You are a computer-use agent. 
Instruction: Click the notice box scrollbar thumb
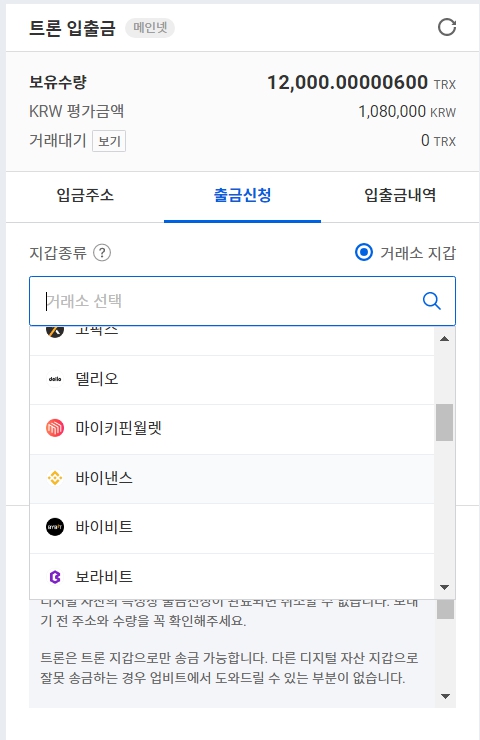[x=445, y=609]
